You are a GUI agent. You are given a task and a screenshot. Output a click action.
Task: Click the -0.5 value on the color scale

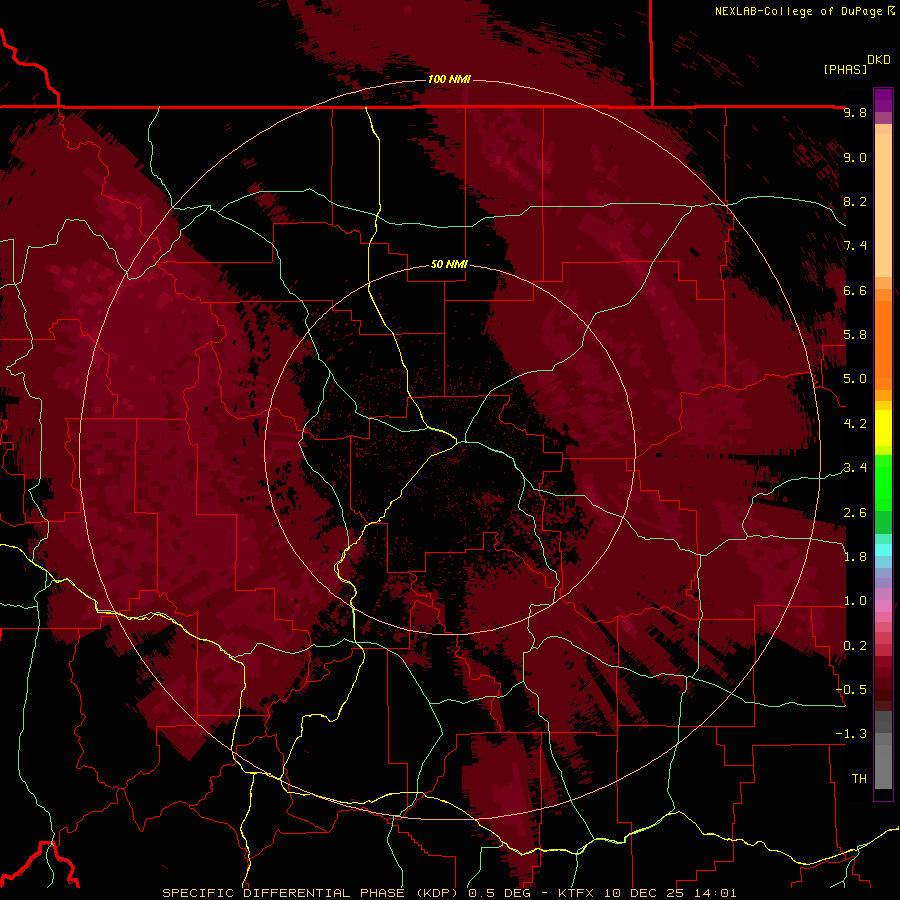pos(851,690)
